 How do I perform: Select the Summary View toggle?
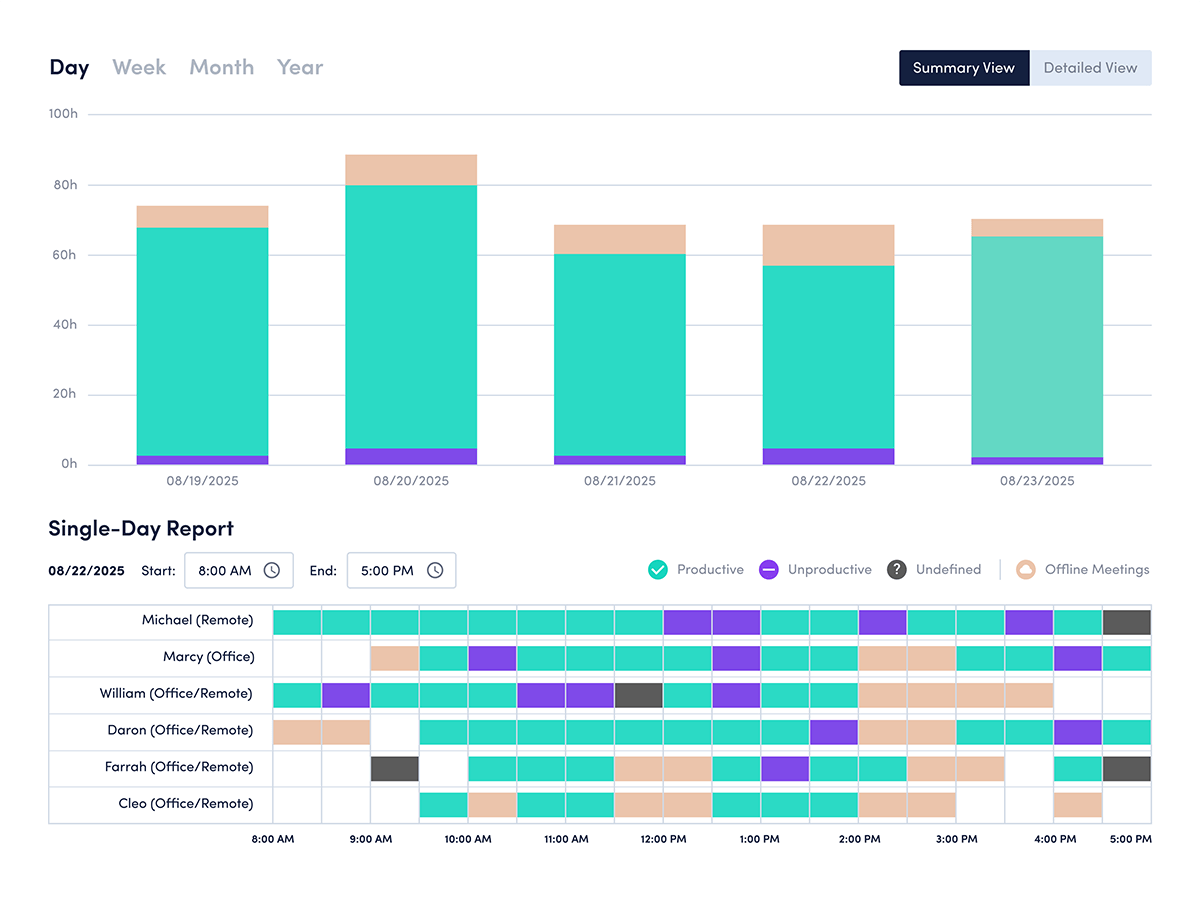click(963, 68)
